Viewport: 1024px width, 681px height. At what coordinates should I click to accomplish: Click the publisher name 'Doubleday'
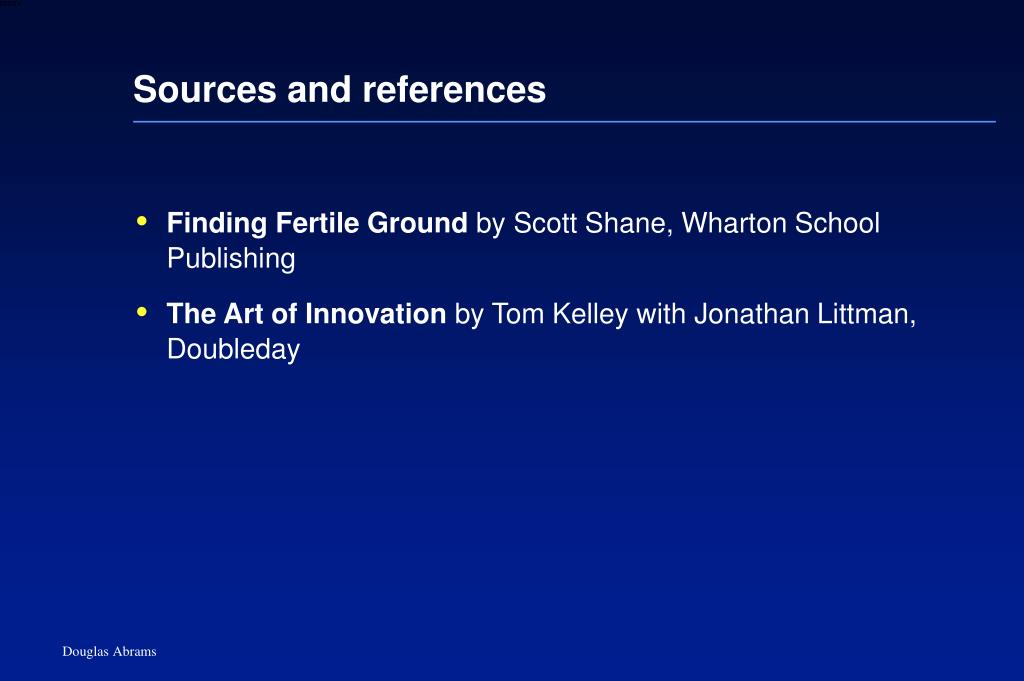point(234,350)
